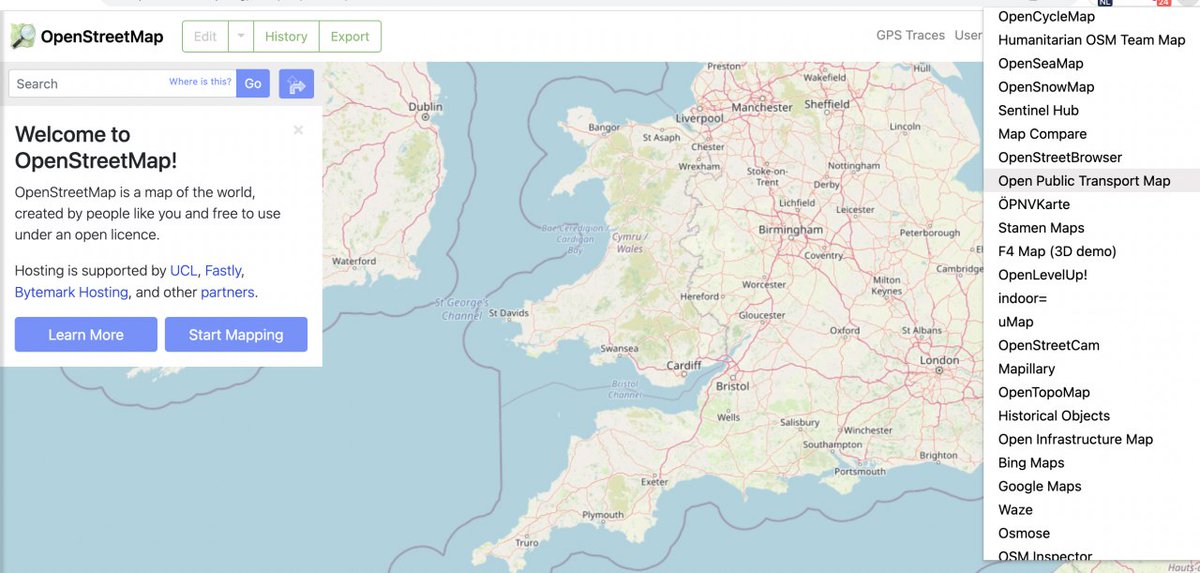
Task: Close the Welcome panel with the X
Action: coord(298,130)
